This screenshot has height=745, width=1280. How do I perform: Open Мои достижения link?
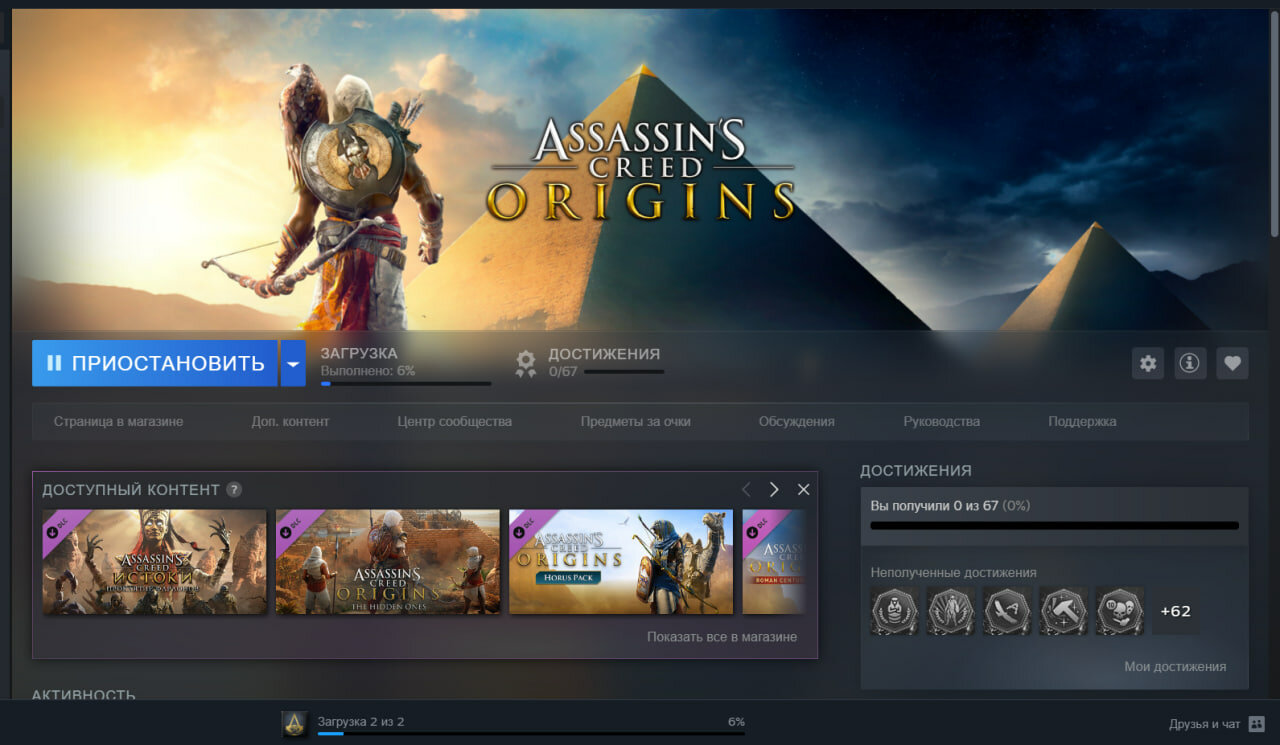click(1175, 667)
